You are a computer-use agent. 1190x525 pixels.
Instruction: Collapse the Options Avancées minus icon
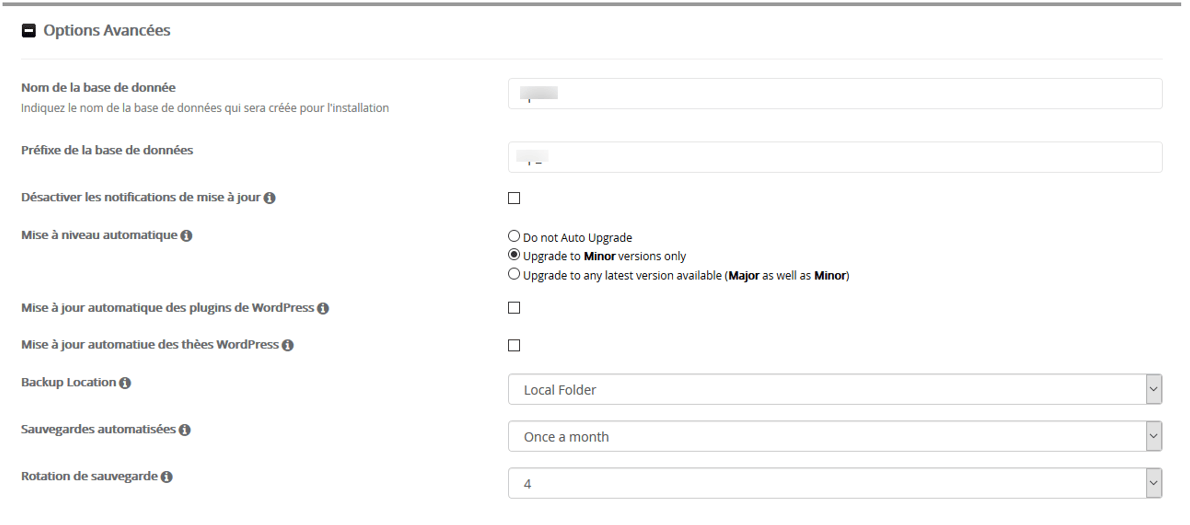point(29,31)
